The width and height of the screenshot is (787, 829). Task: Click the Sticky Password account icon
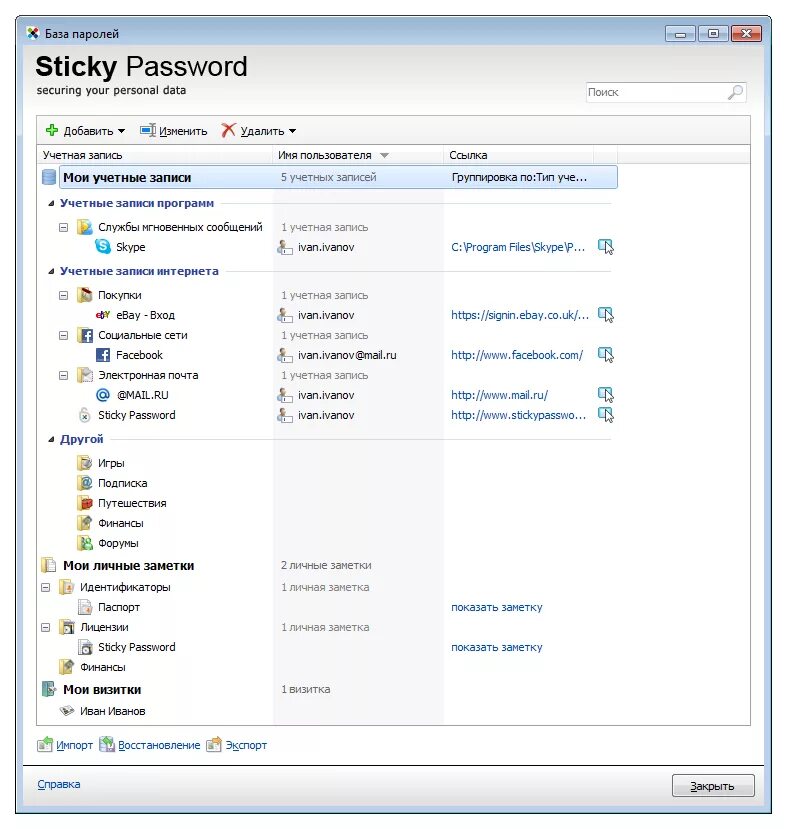coord(85,415)
